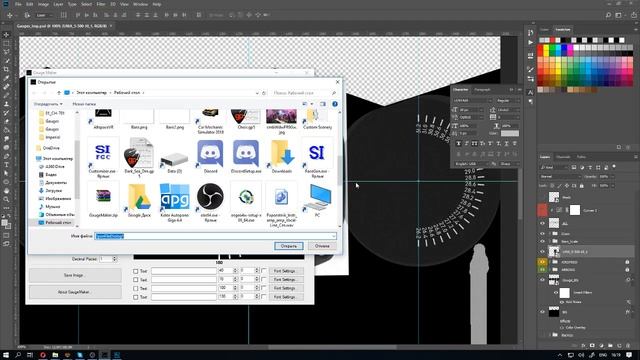Toggle visibility of Gauge_BG layer

pyautogui.click(x=542, y=280)
